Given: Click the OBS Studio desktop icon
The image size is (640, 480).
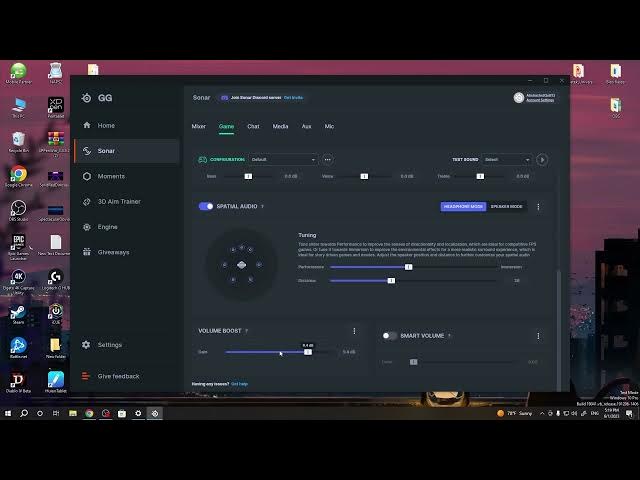Looking at the screenshot, I should click(18, 211).
